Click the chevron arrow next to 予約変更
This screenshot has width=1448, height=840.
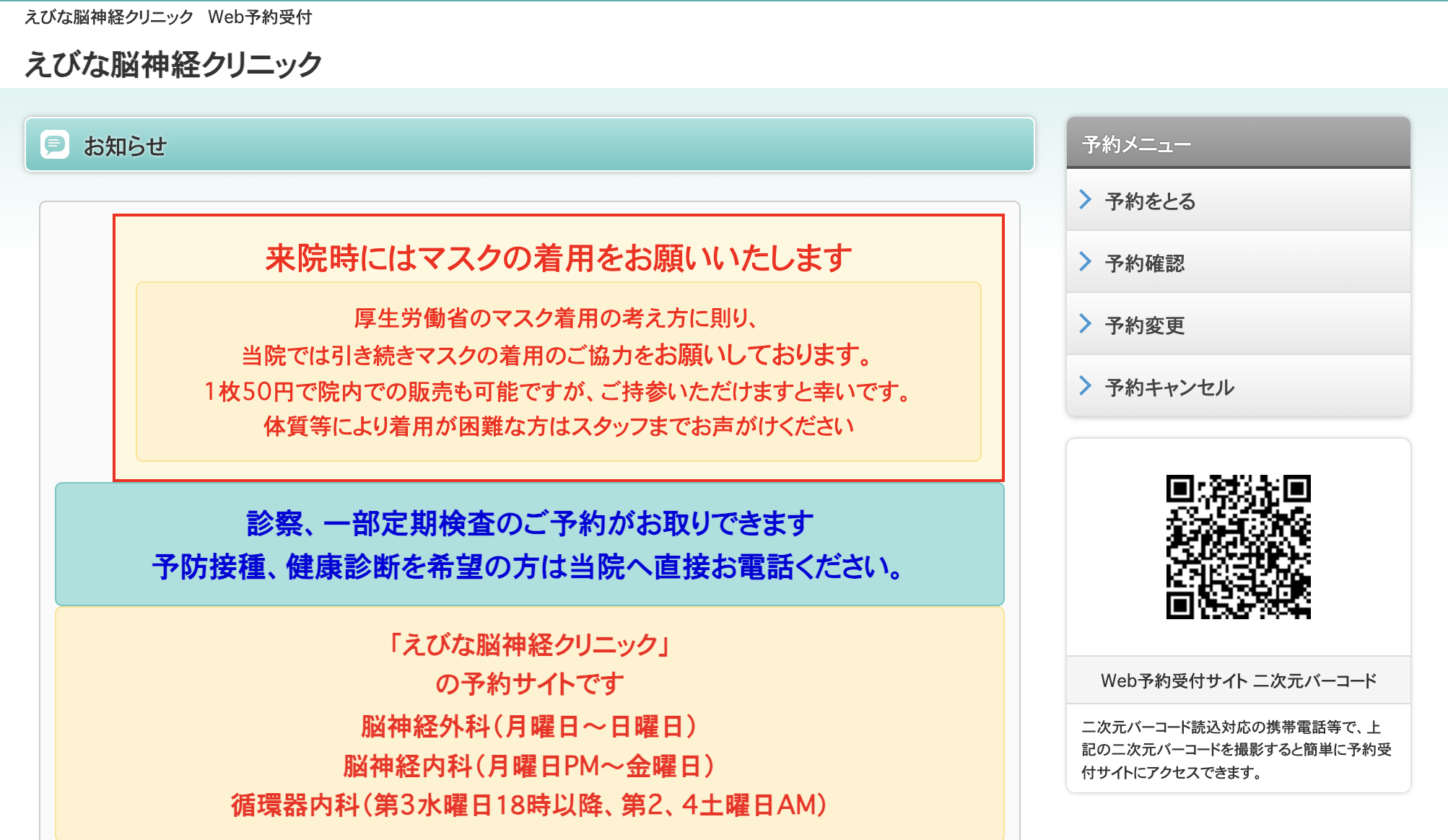1085,323
